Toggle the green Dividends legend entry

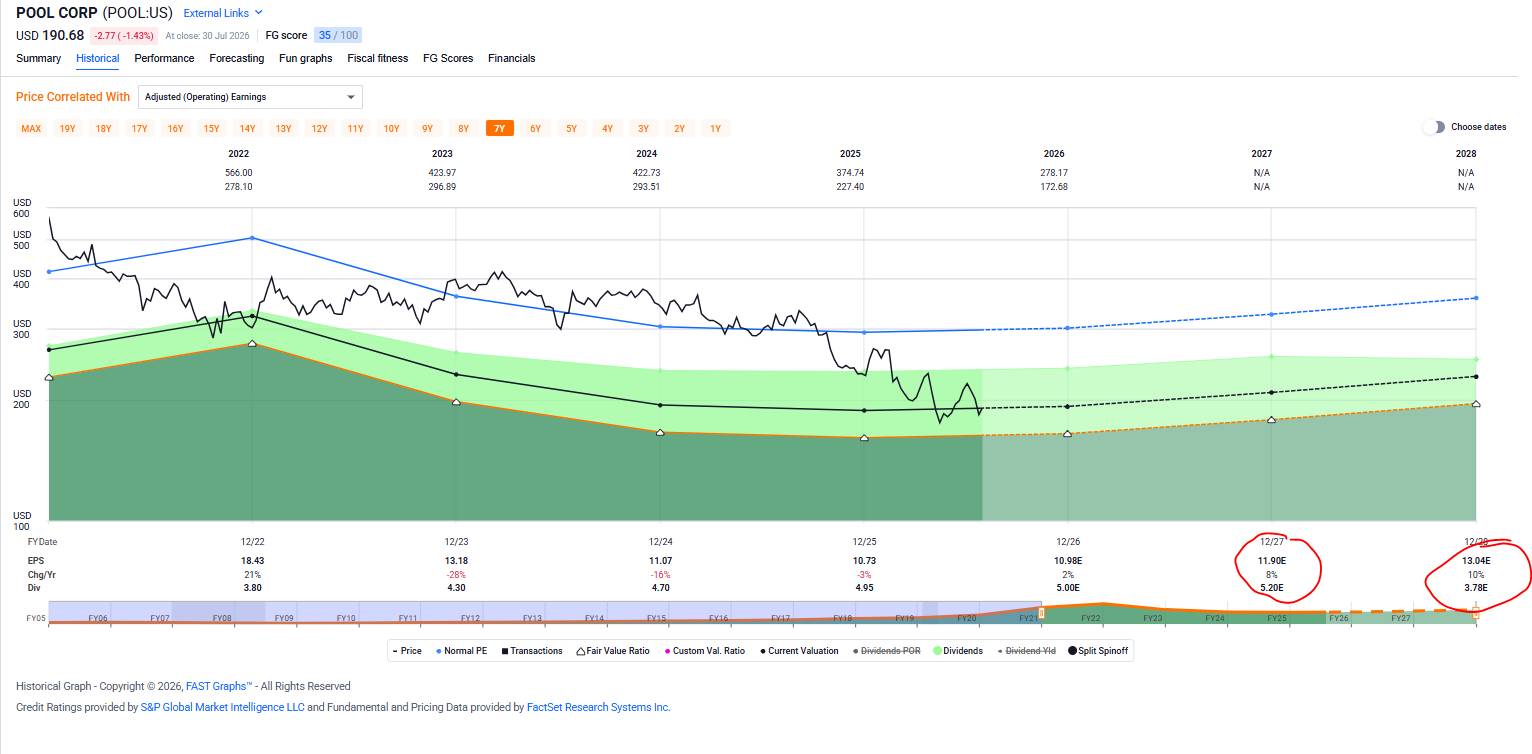[958, 651]
